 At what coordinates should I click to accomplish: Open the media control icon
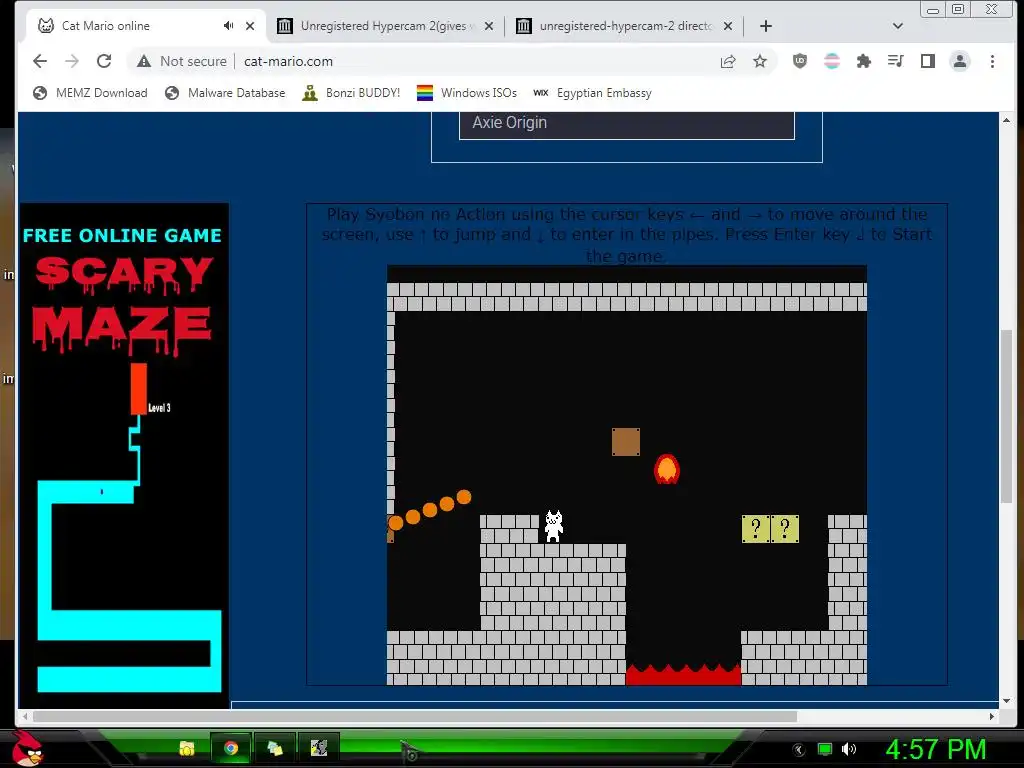895,61
